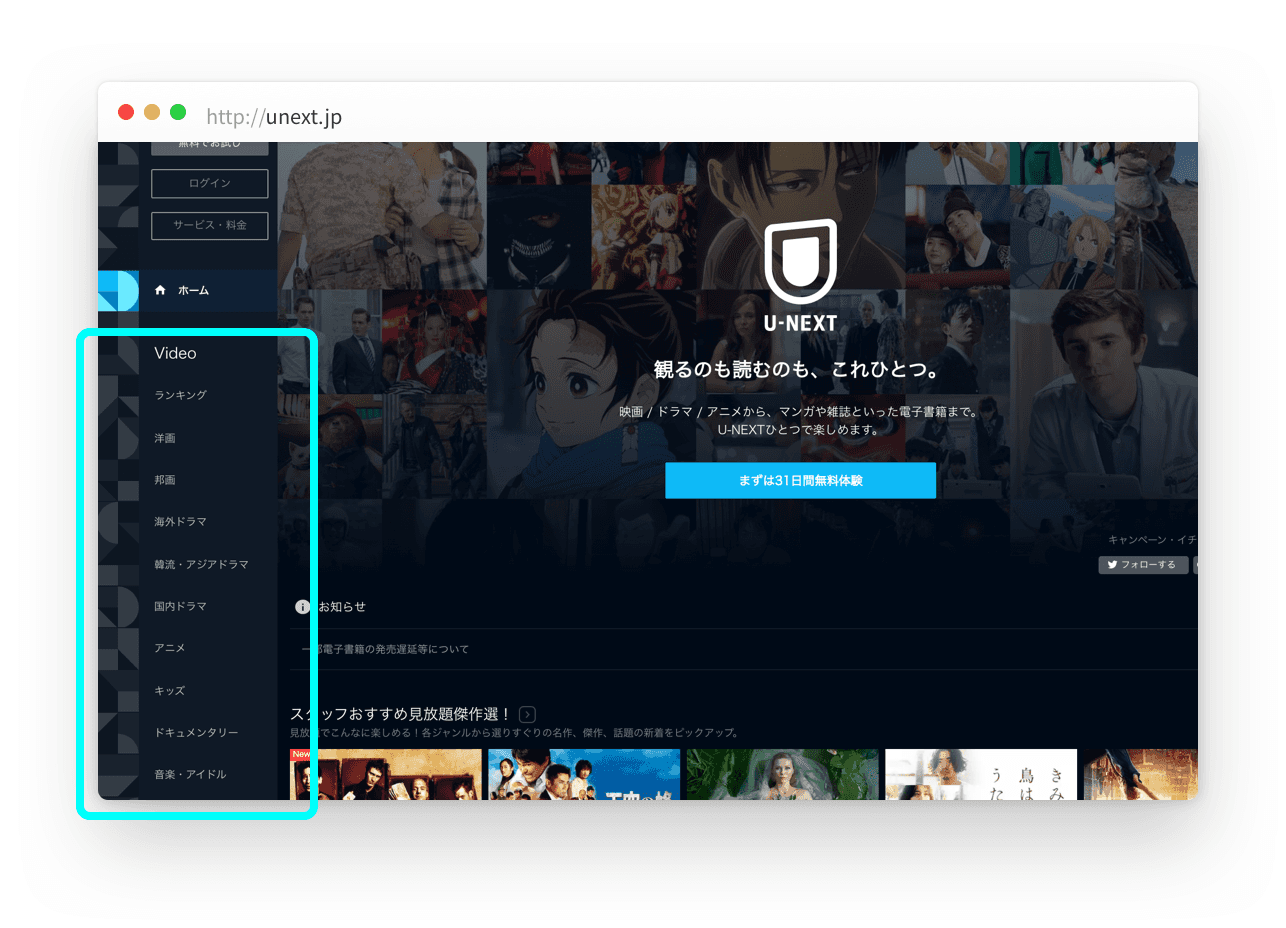This screenshot has height=928, width=1286.
Task: Click the Video heading in sidebar
Action: click(x=175, y=353)
